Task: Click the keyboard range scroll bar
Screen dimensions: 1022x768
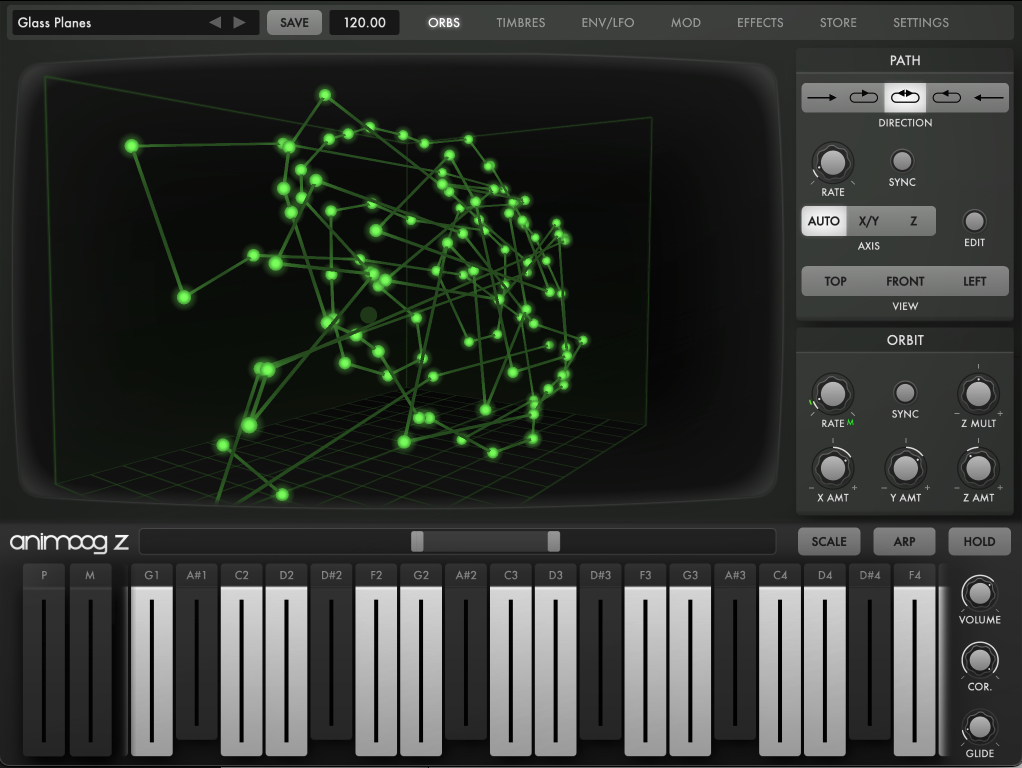Action: (x=458, y=542)
